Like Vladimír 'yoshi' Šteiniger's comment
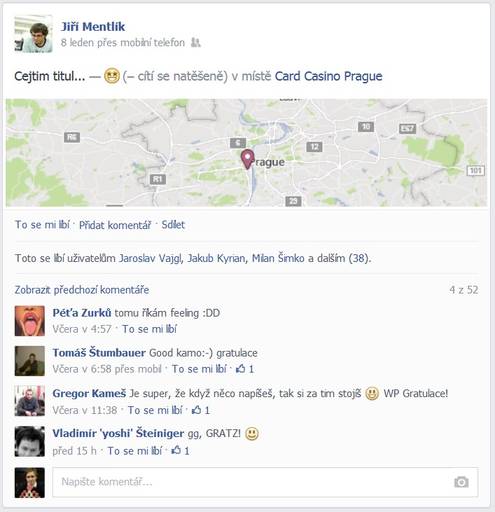 coord(135,451)
